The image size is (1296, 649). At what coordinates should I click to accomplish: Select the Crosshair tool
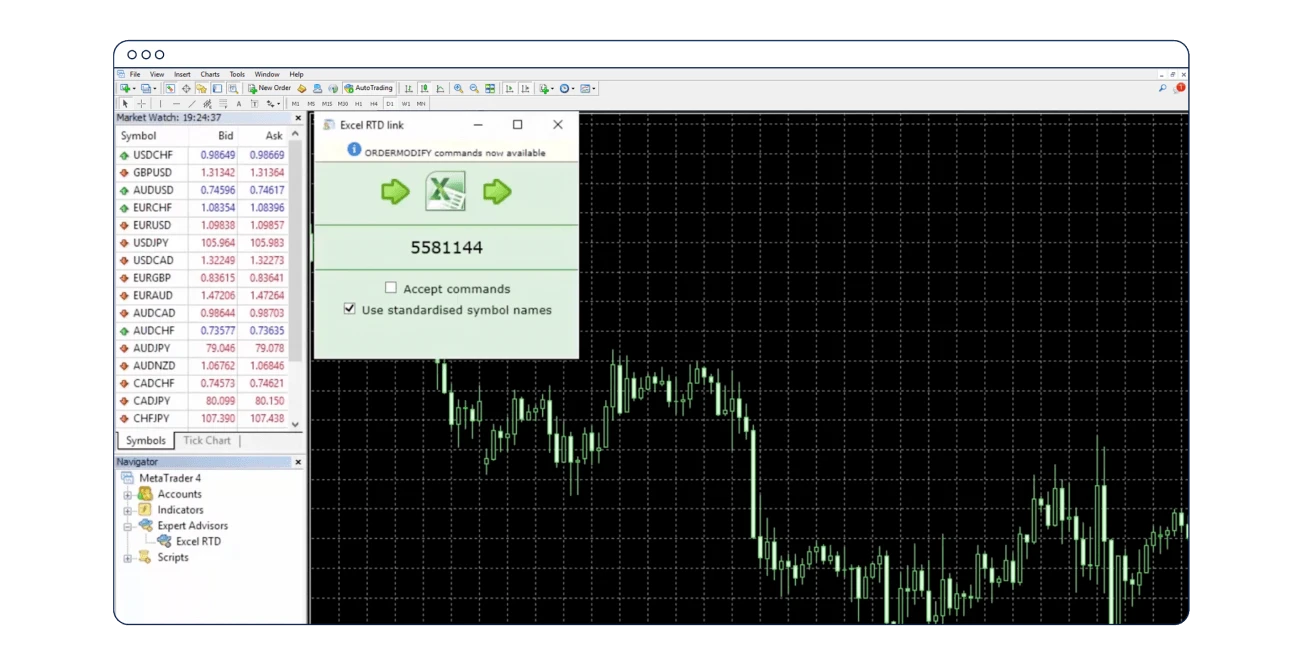(141, 102)
